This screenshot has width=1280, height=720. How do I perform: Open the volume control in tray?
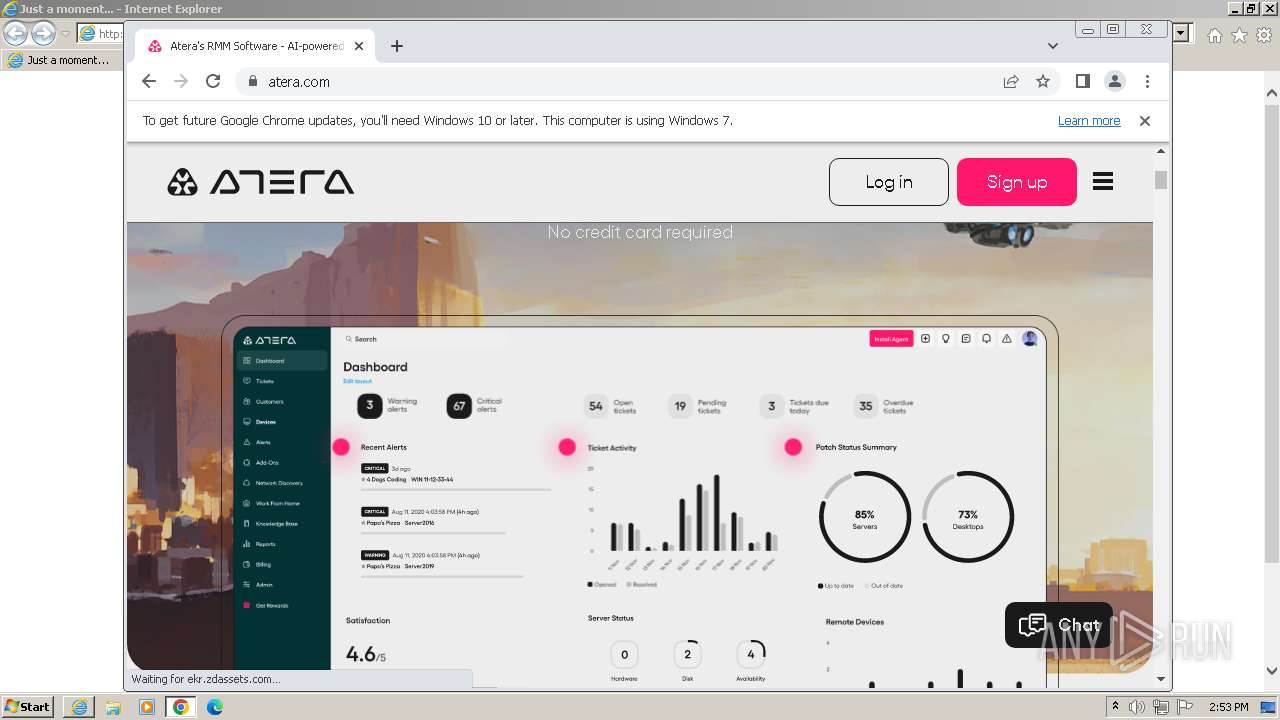tap(1137, 707)
